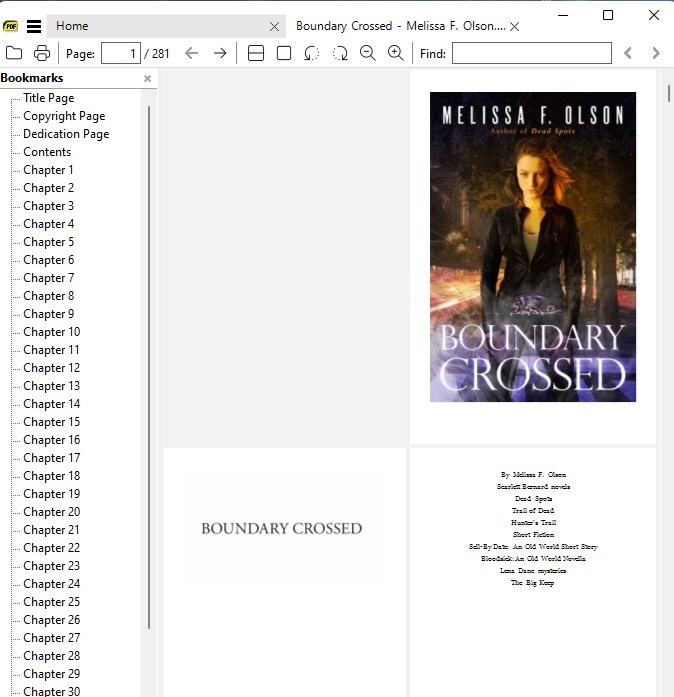Click the Find search field
Viewport: 674px width, 697px height.
532,53
